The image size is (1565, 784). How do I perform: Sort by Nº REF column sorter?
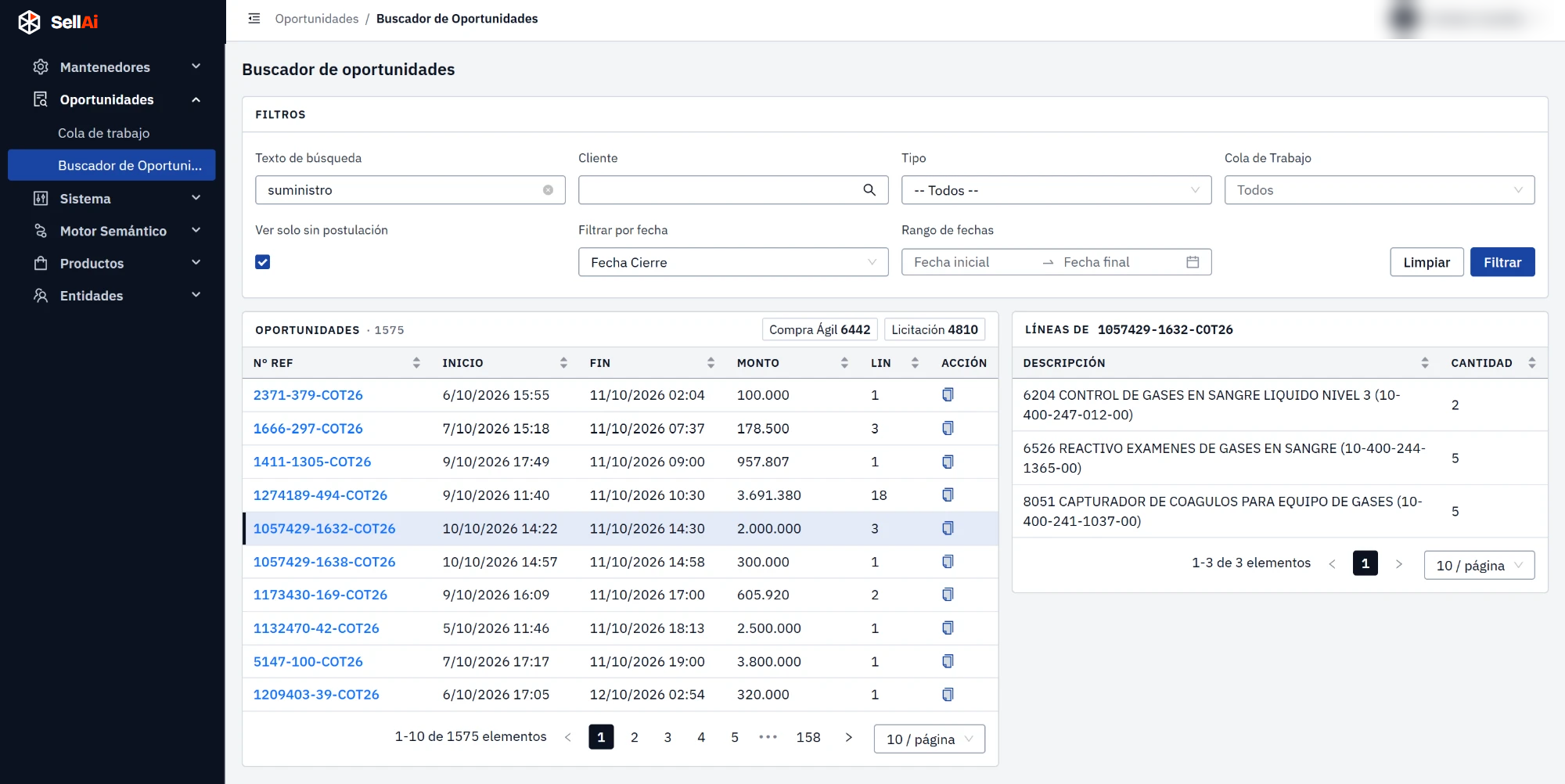[x=416, y=363]
